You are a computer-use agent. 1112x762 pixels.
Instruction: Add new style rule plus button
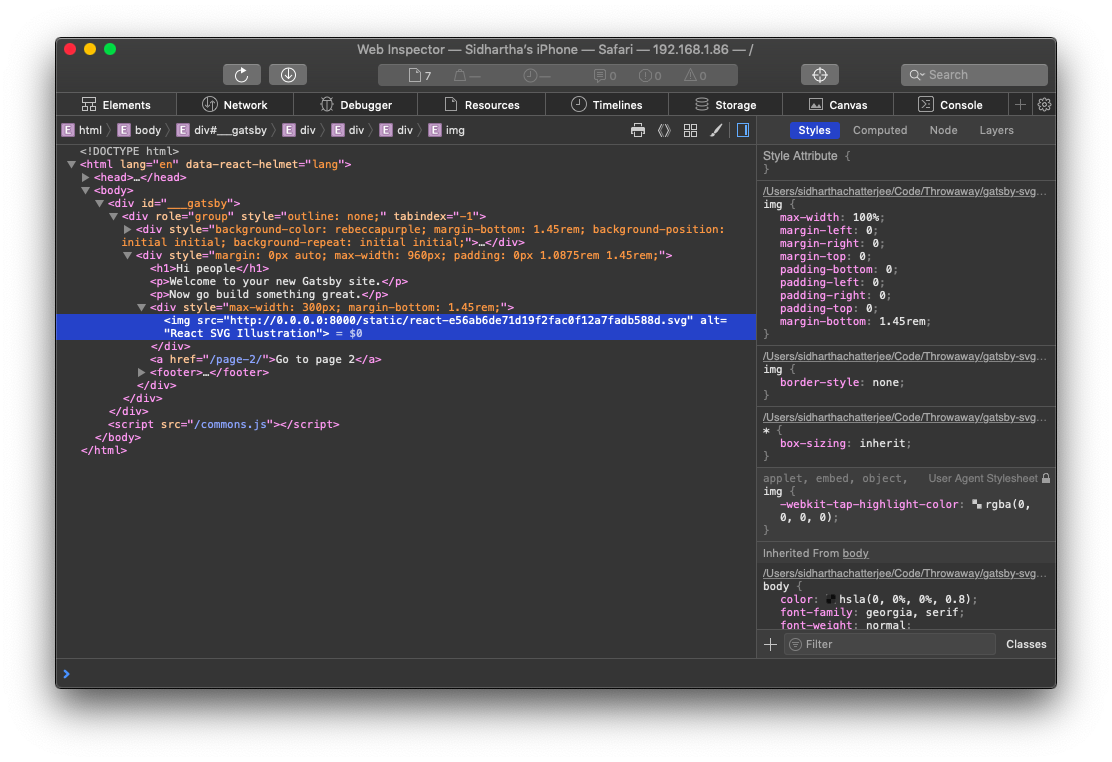770,644
